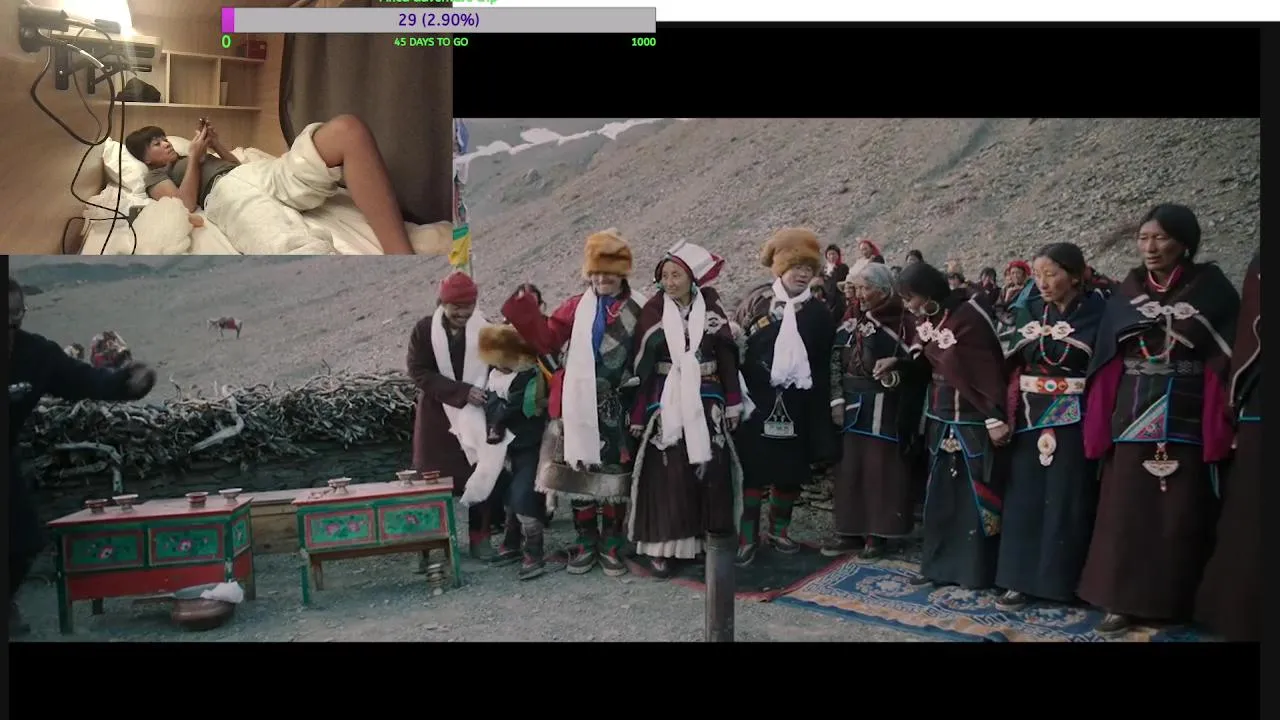Click the goal maximum value '1000'
This screenshot has height=720, width=1280.
click(x=643, y=42)
